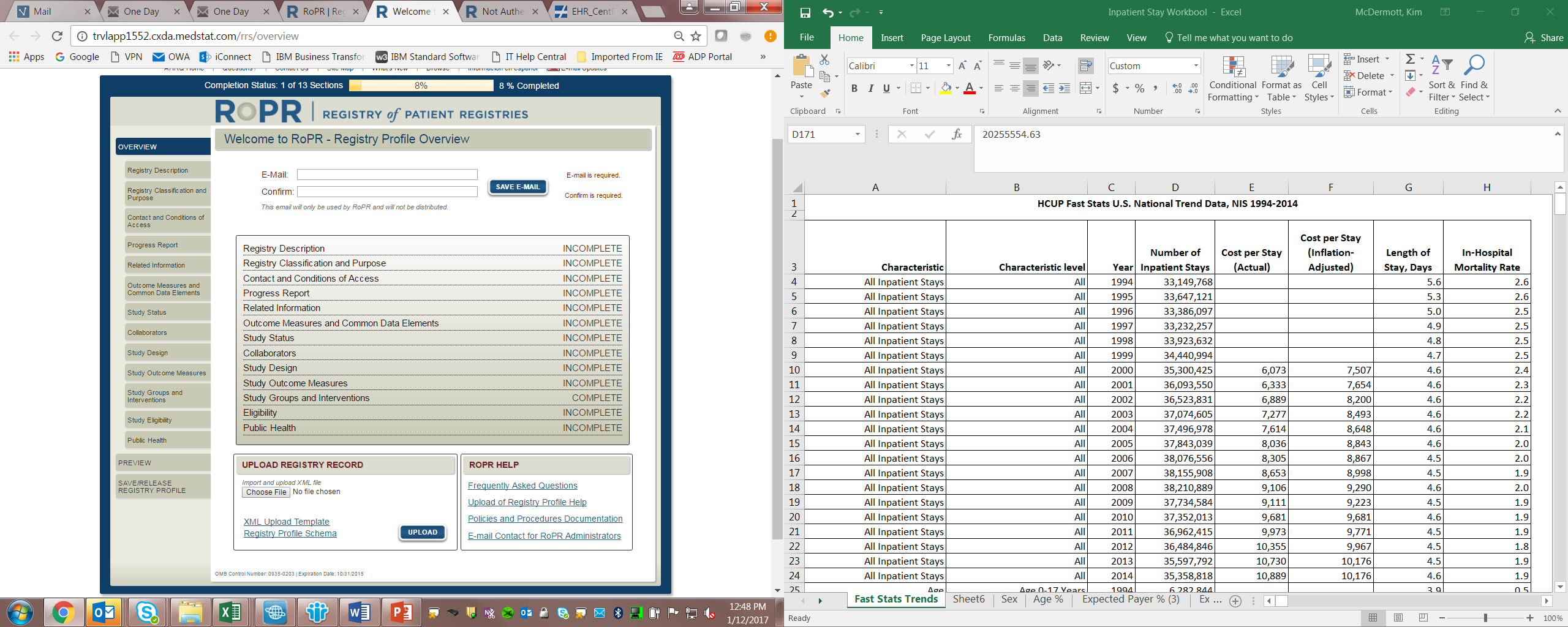
Task: Toggle Bold formatting in Excel
Action: [854, 89]
